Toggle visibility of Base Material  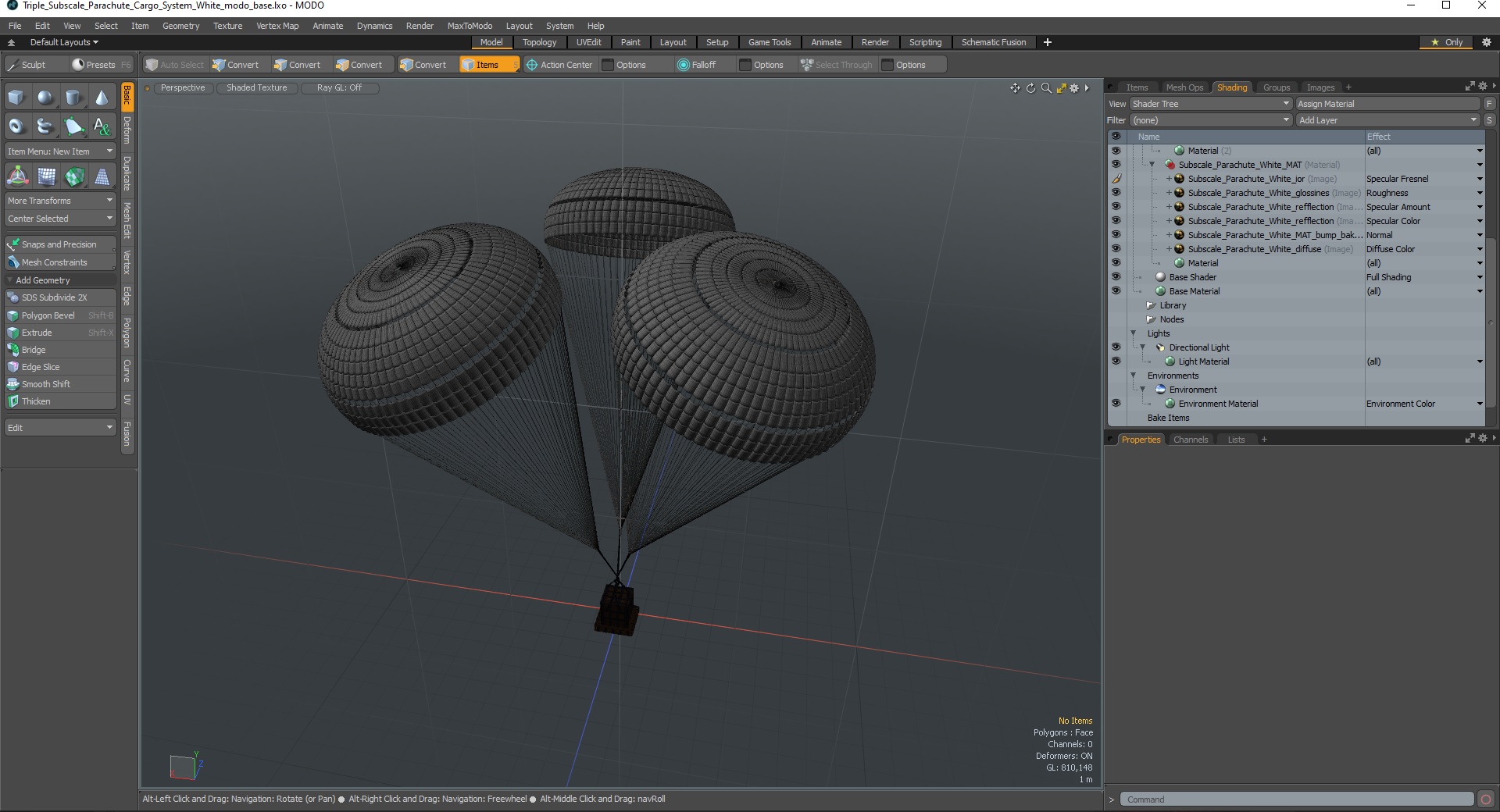1116,291
